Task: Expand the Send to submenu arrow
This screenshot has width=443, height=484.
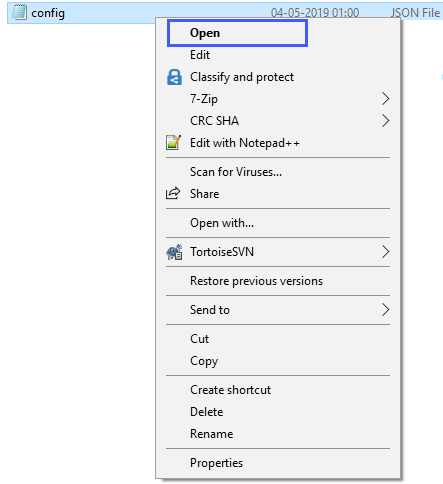Action: pyautogui.click(x=385, y=310)
